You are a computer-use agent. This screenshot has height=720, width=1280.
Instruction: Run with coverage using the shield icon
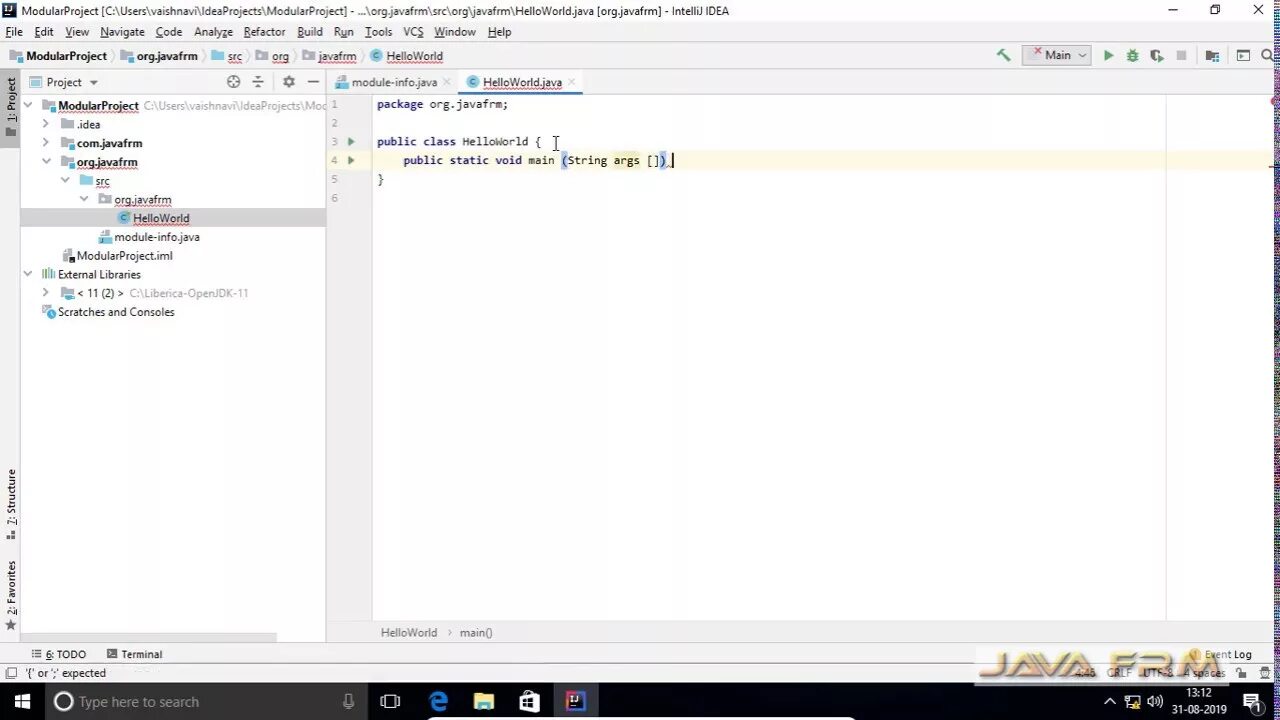pyautogui.click(x=1156, y=56)
